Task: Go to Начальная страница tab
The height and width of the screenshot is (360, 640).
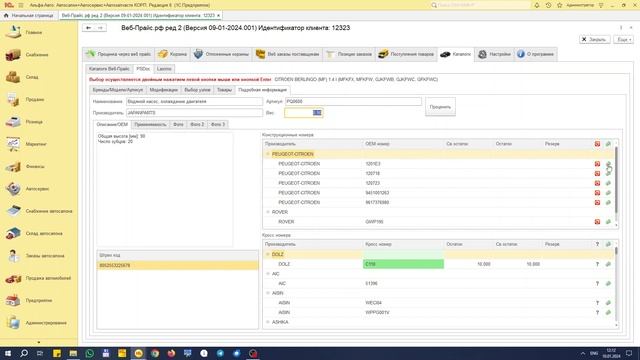Action: coord(29,16)
